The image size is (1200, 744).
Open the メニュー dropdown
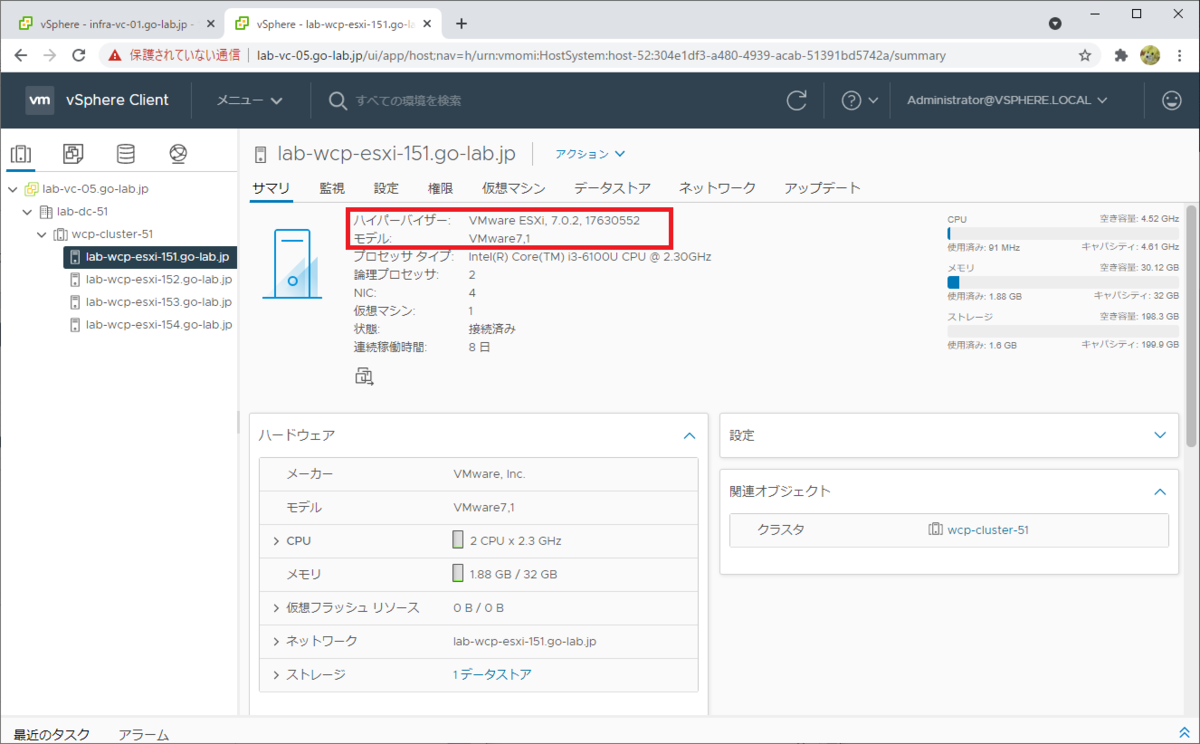pos(250,100)
